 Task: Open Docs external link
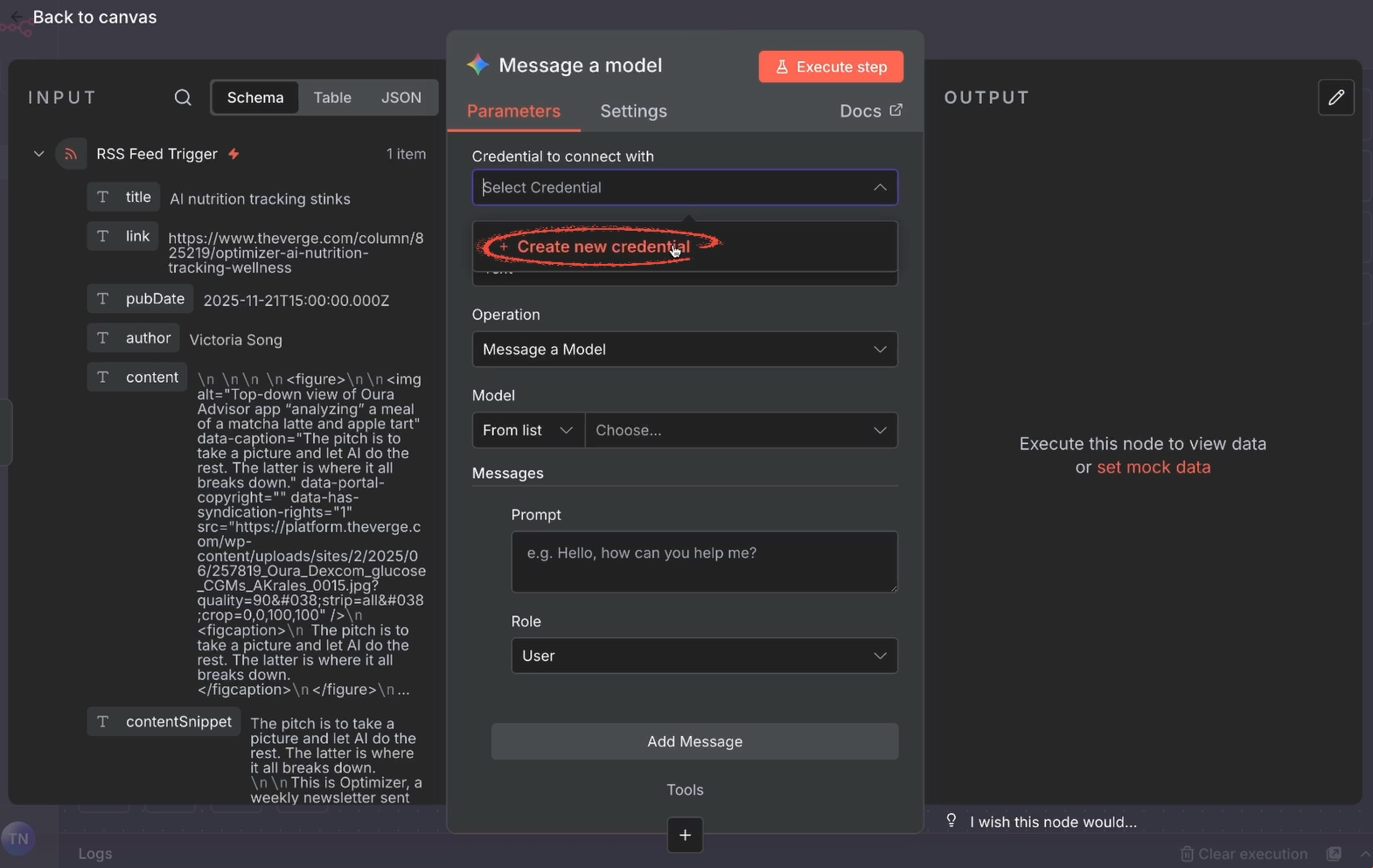(x=870, y=111)
